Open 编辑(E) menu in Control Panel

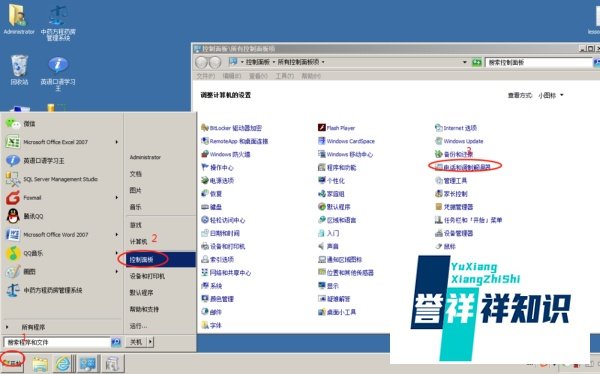[232, 76]
